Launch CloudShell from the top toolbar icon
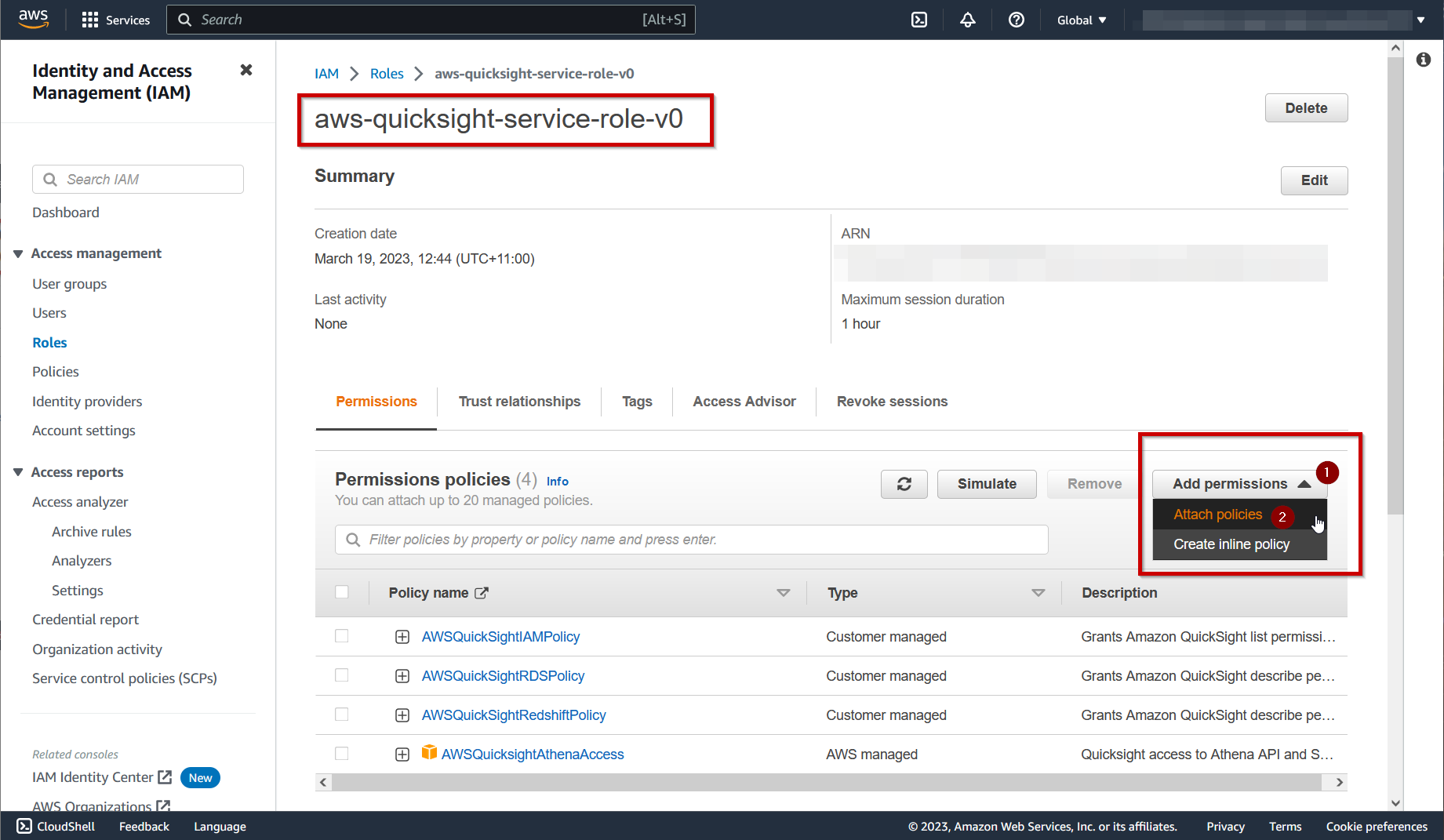The width and height of the screenshot is (1444, 840). coord(919,20)
